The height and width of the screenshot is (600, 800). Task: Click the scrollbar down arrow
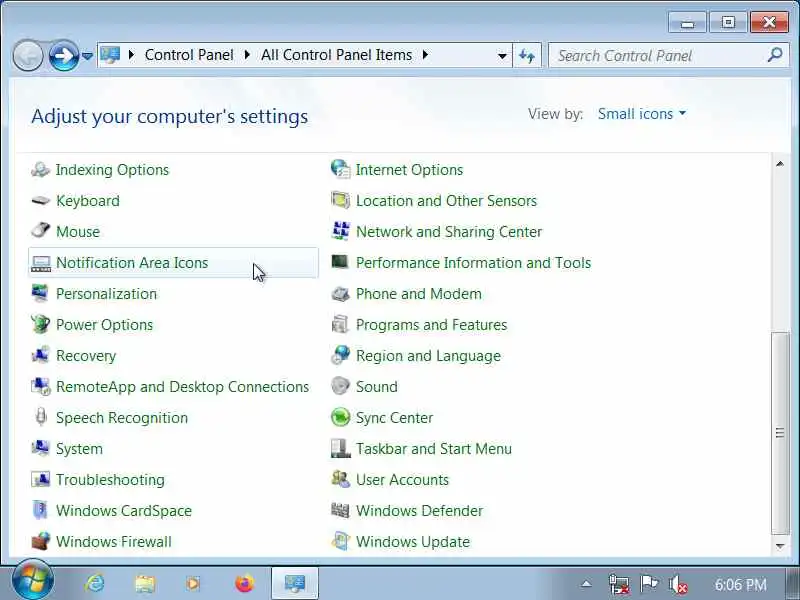780,546
